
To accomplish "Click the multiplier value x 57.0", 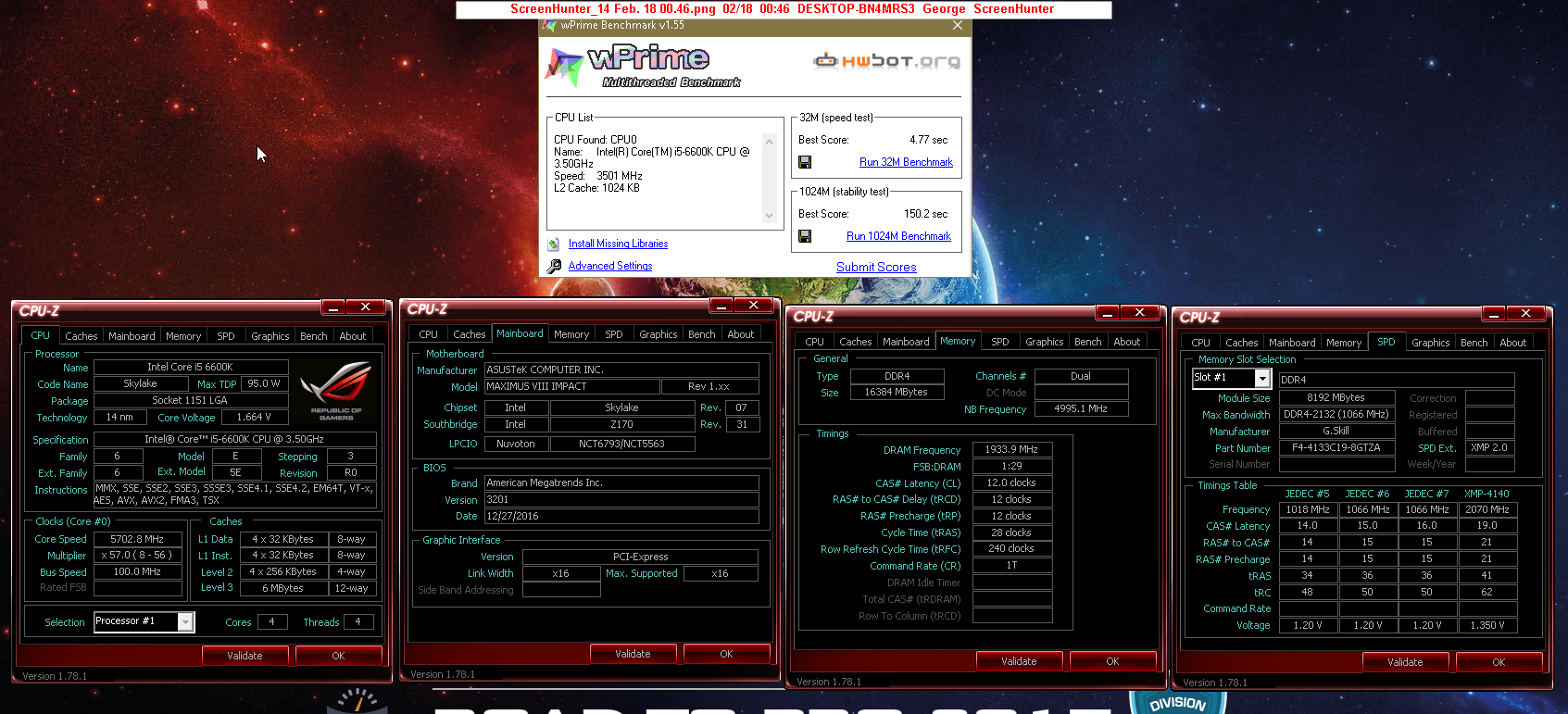I will (137, 556).
